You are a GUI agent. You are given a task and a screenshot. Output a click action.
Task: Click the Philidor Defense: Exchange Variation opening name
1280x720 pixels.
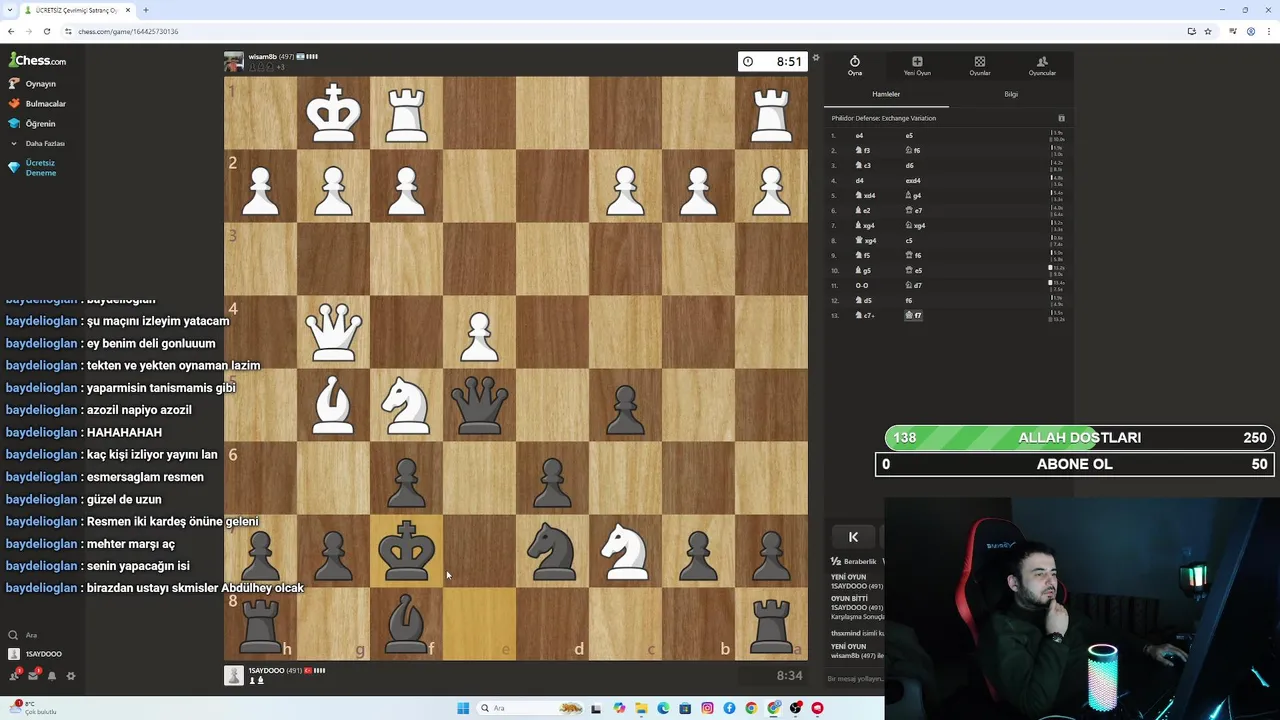coord(884,118)
